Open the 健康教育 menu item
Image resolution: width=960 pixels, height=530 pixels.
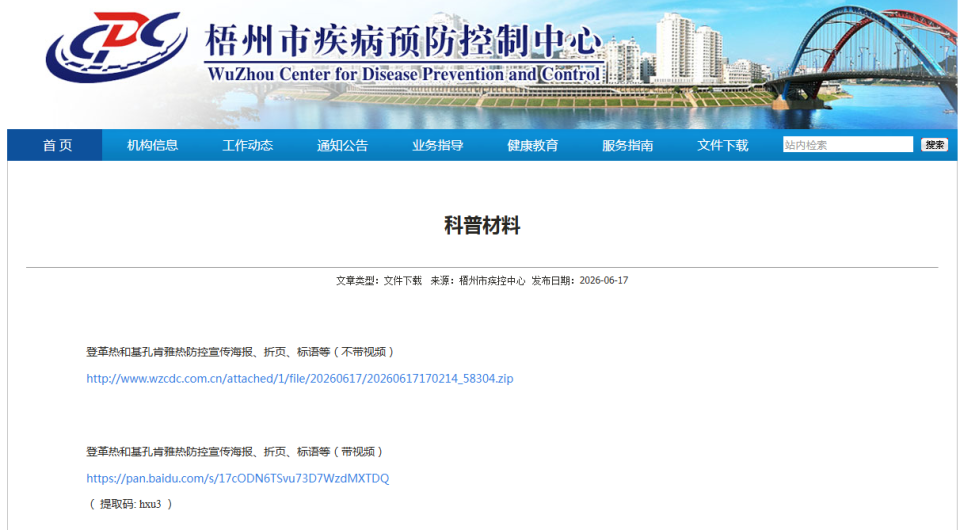tap(533, 145)
